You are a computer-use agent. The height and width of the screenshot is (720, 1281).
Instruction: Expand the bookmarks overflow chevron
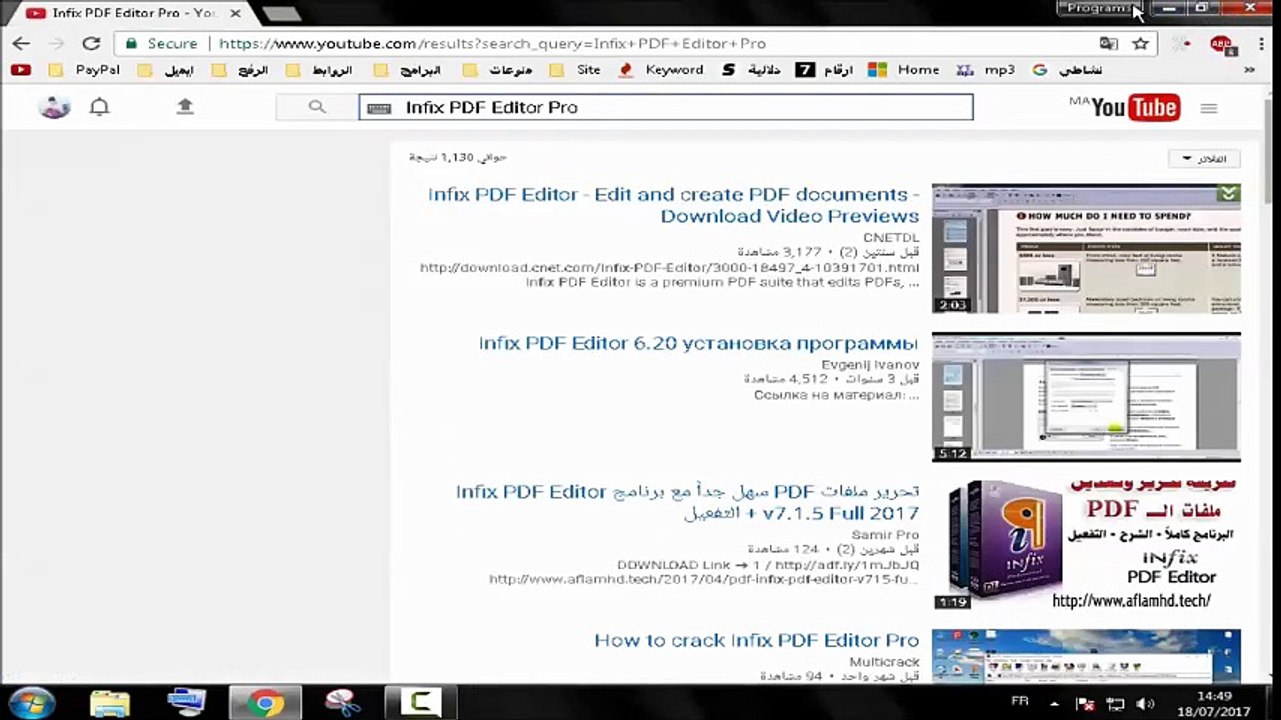[1249, 70]
